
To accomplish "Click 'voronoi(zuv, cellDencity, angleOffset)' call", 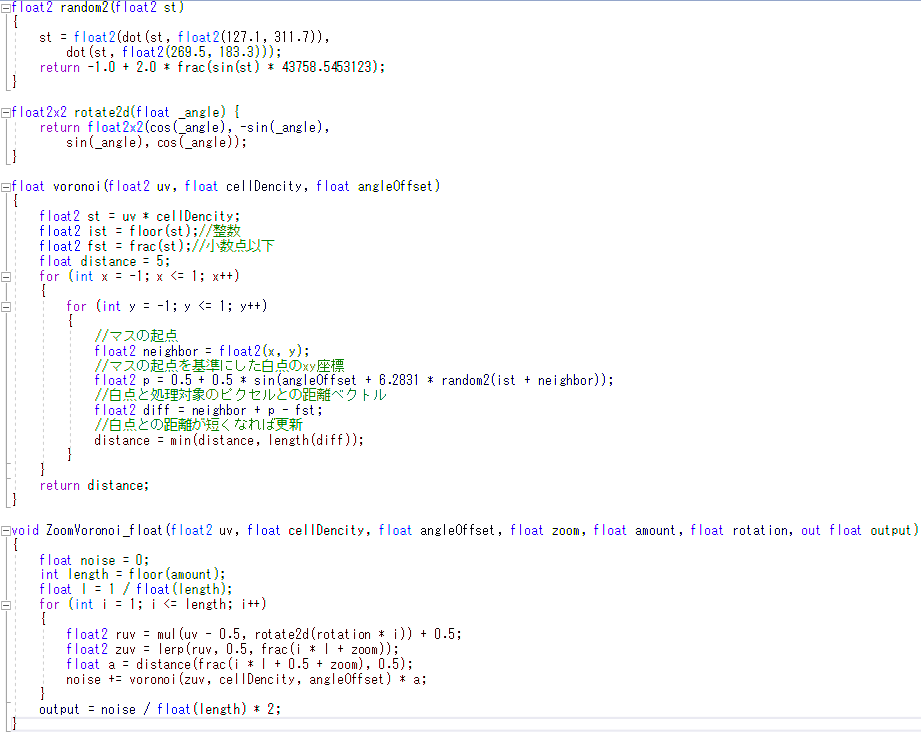I will point(260,680).
